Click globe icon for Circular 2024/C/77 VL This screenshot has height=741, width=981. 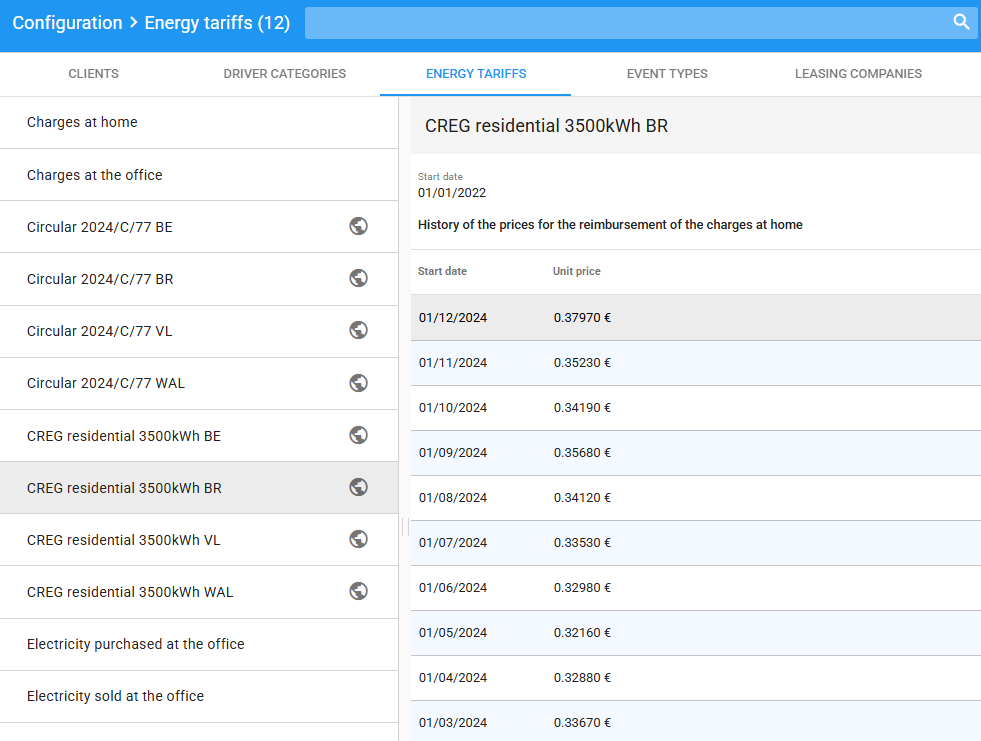pyautogui.click(x=358, y=330)
